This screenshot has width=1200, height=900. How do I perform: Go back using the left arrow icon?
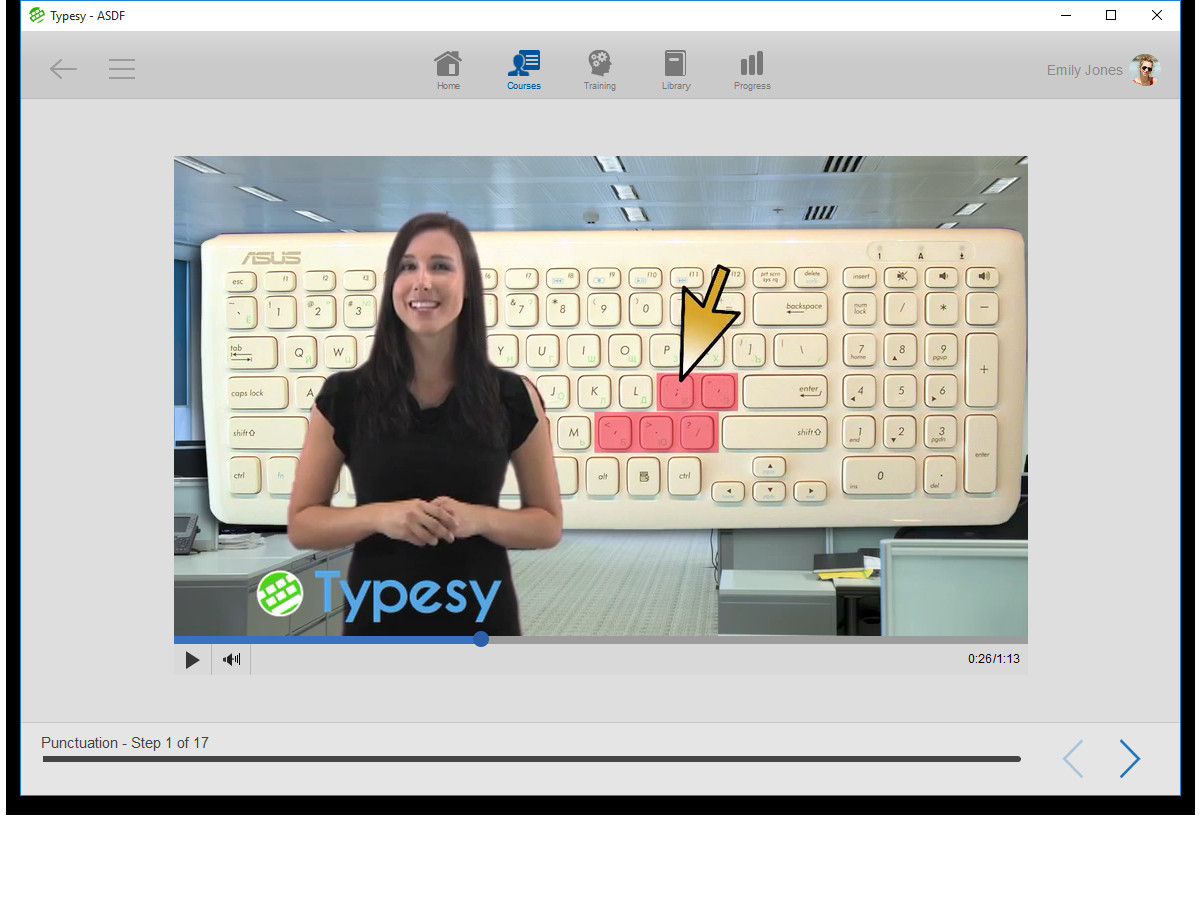pyautogui.click(x=64, y=69)
